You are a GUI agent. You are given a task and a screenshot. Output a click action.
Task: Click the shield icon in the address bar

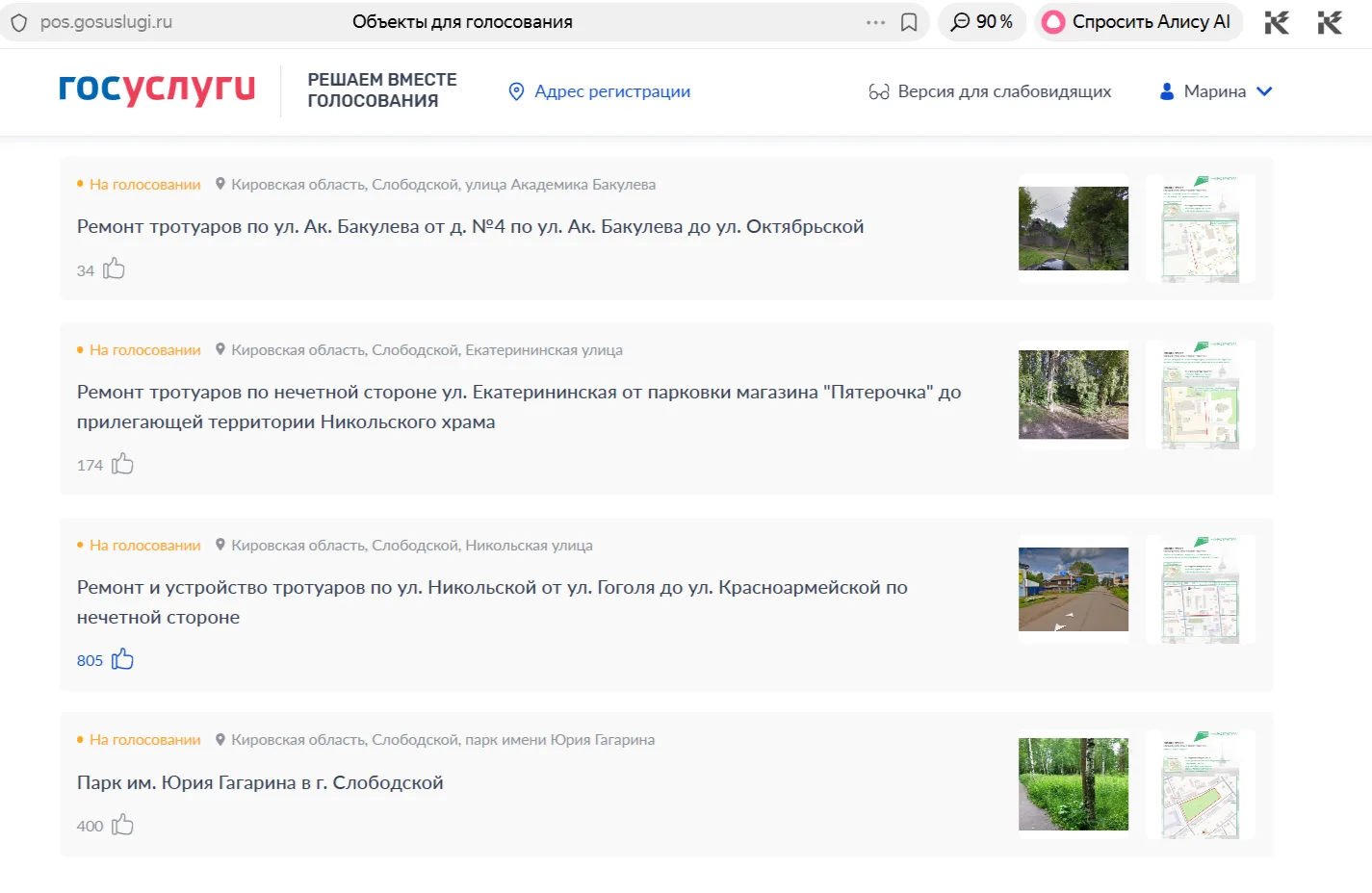19,22
